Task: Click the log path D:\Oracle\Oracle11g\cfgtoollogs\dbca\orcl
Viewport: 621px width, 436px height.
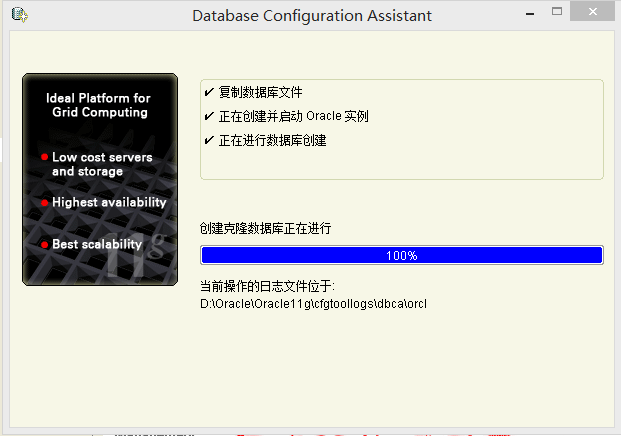Action: coord(313,304)
